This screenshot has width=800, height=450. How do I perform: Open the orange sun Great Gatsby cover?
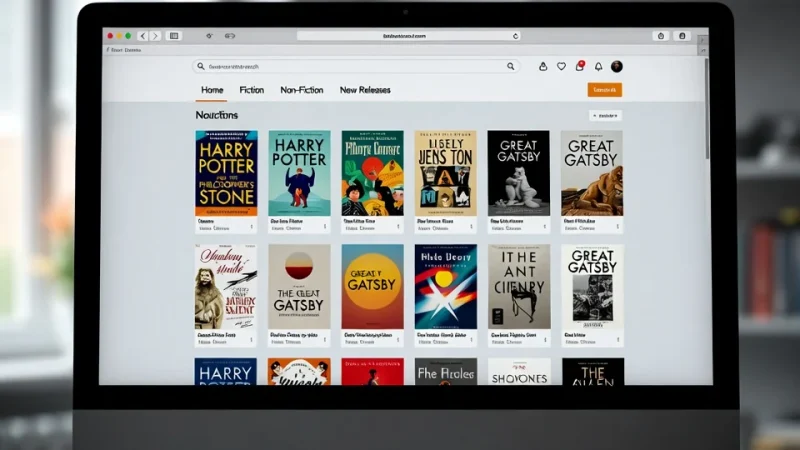coord(372,287)
